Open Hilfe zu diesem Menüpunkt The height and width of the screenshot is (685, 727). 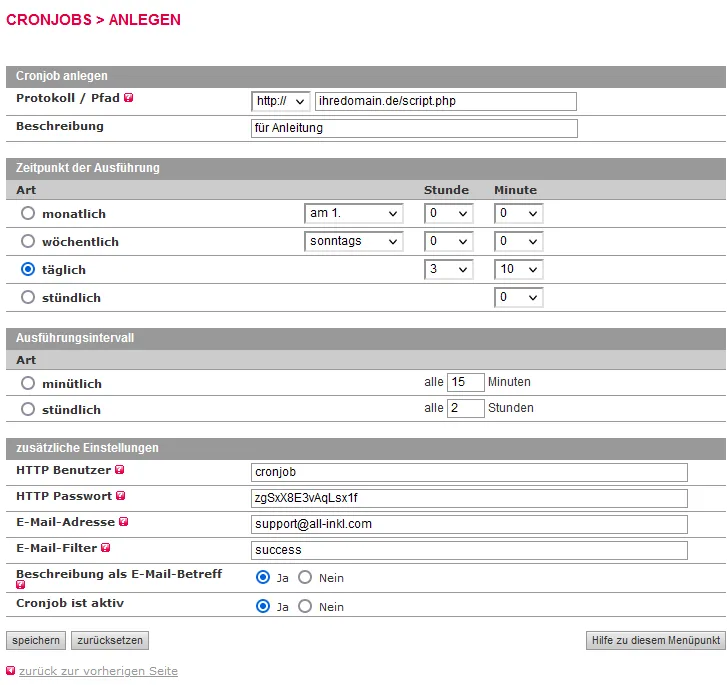click(x=656, y=640)
